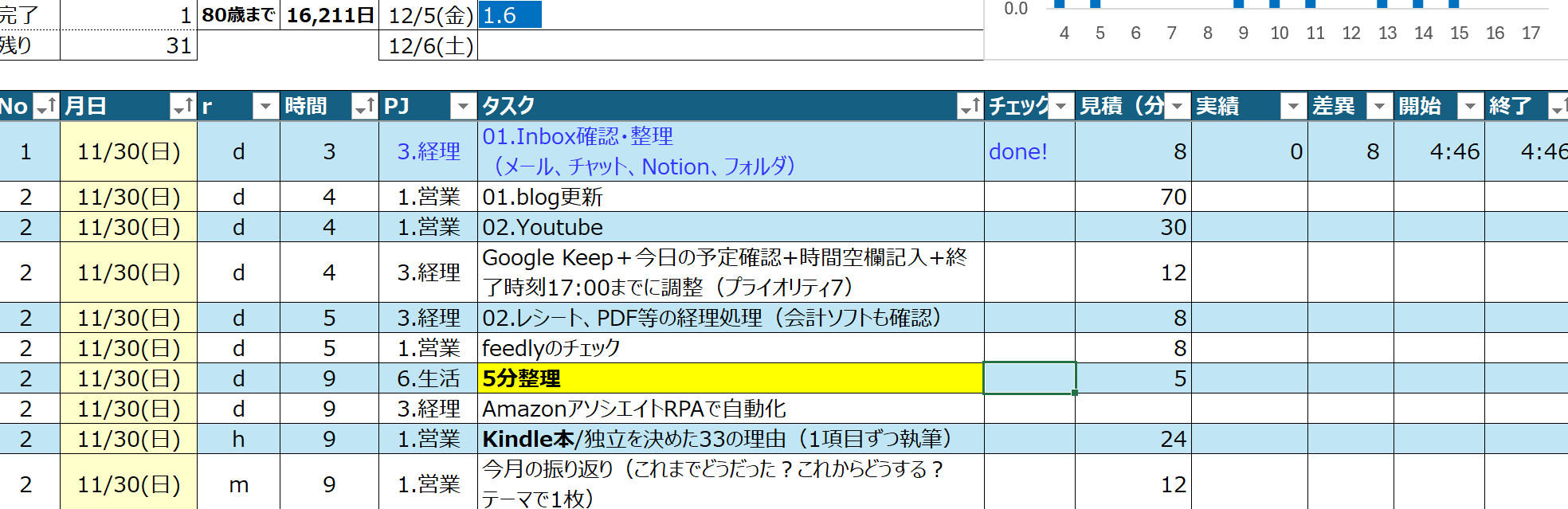The height and width of the screenshot is (509, 1568).
Task: Open the 時間 column sort filter button
Action: [x=364, y=106]
